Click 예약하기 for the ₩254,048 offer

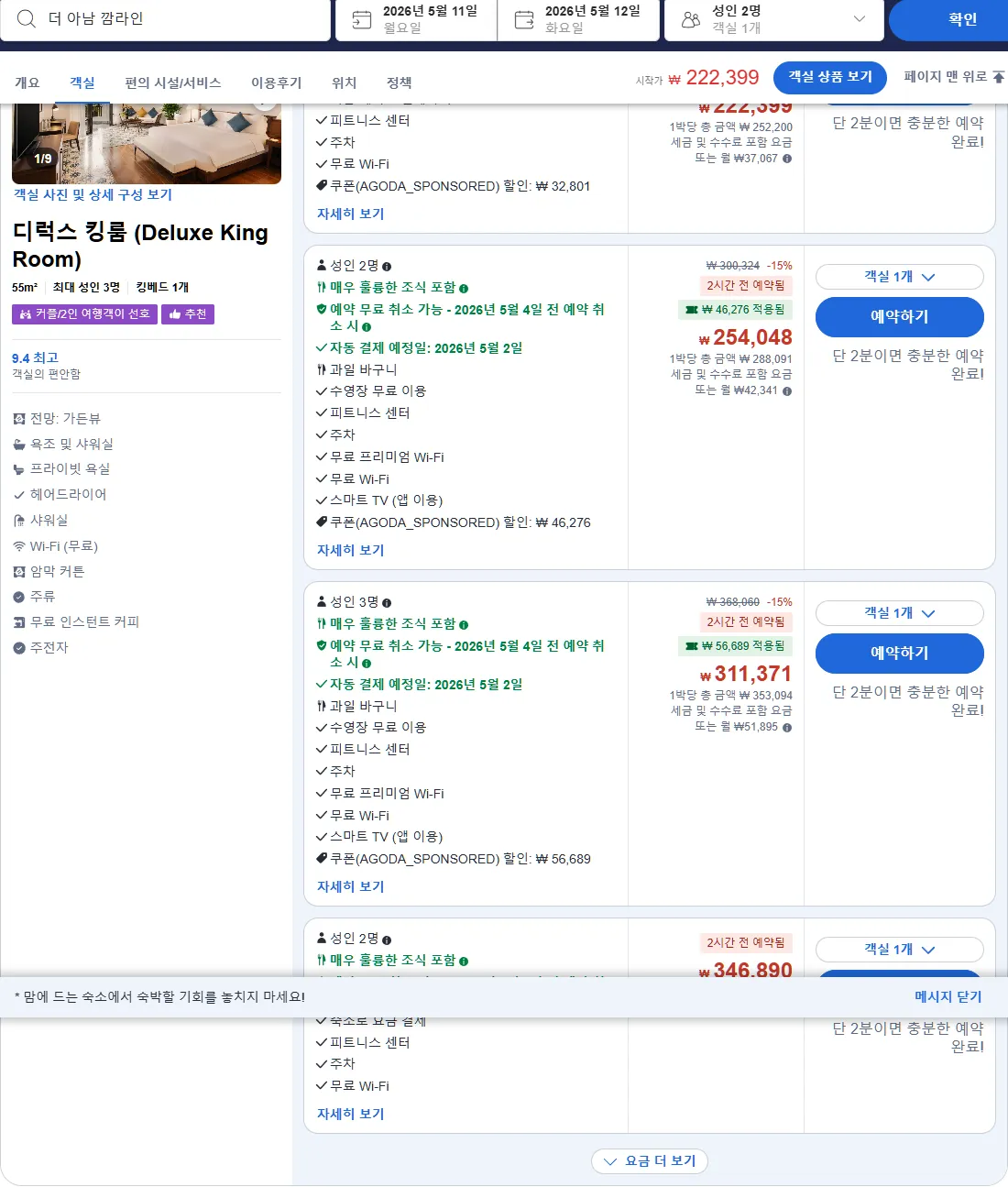(x=900, y=317)
